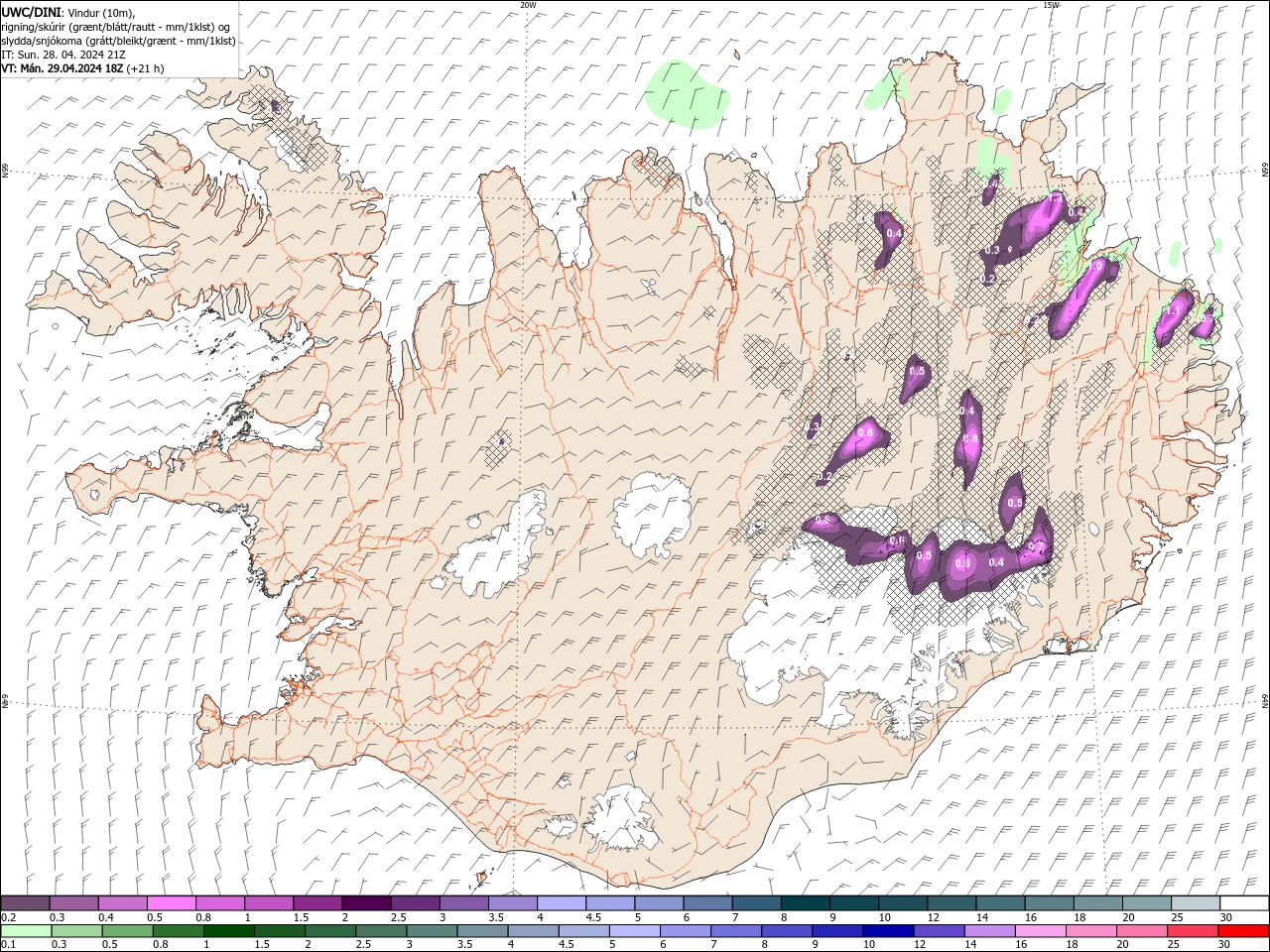Select the light pink lower swatch between 16 and 18
This screenshot has height=952, width=1270.
(x=1039, y=931)
